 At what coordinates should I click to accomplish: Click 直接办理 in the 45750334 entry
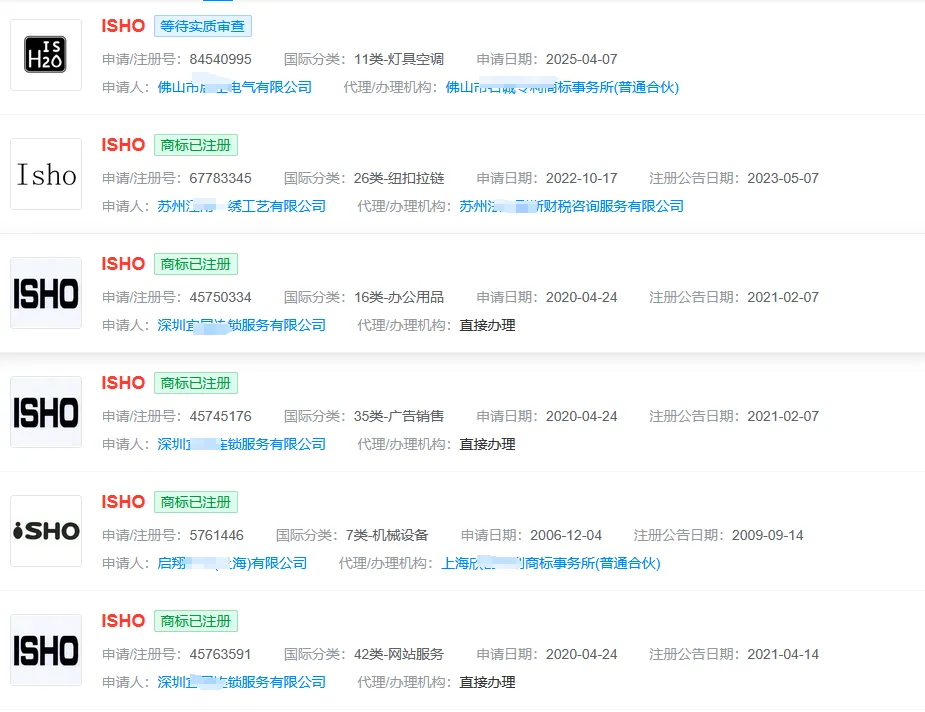tap(488, 326)
